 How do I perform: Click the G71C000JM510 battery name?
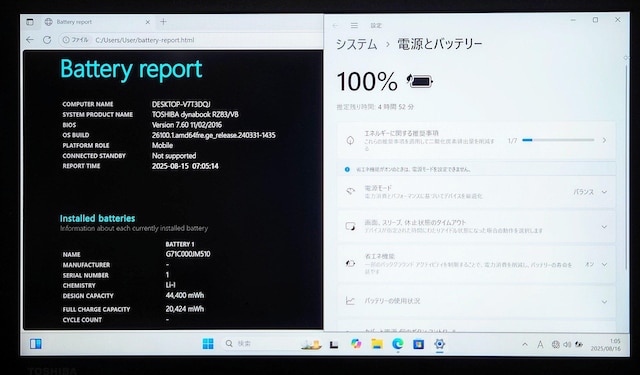click(x=188, y=254)
